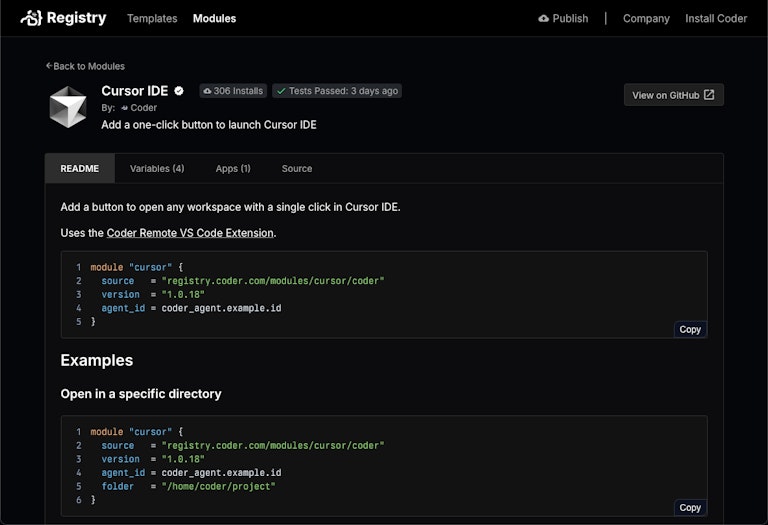This screenshot has height=525, width=768.
Task: Copy the first module code block
Action: pyautogui.click(x=690, y=330)
